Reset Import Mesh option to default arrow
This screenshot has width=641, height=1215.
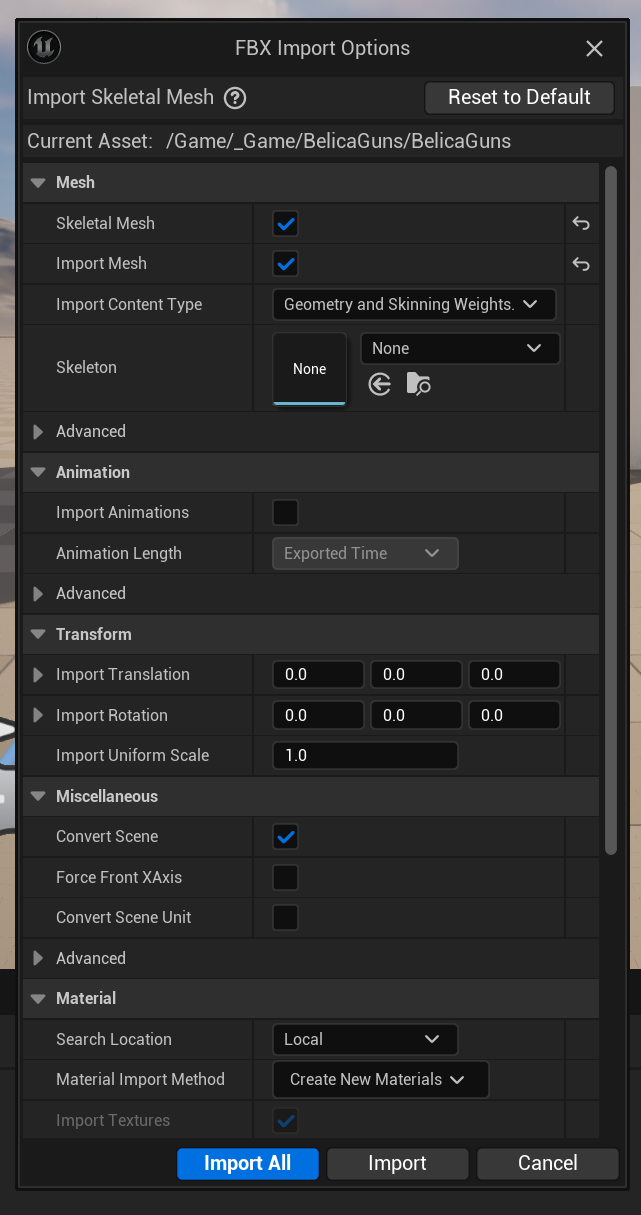coord(581,264)
